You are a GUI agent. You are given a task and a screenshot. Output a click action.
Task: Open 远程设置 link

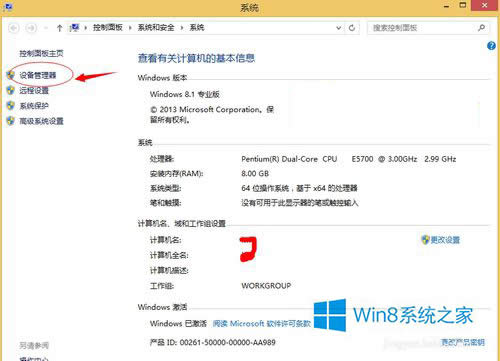[34, 90]
